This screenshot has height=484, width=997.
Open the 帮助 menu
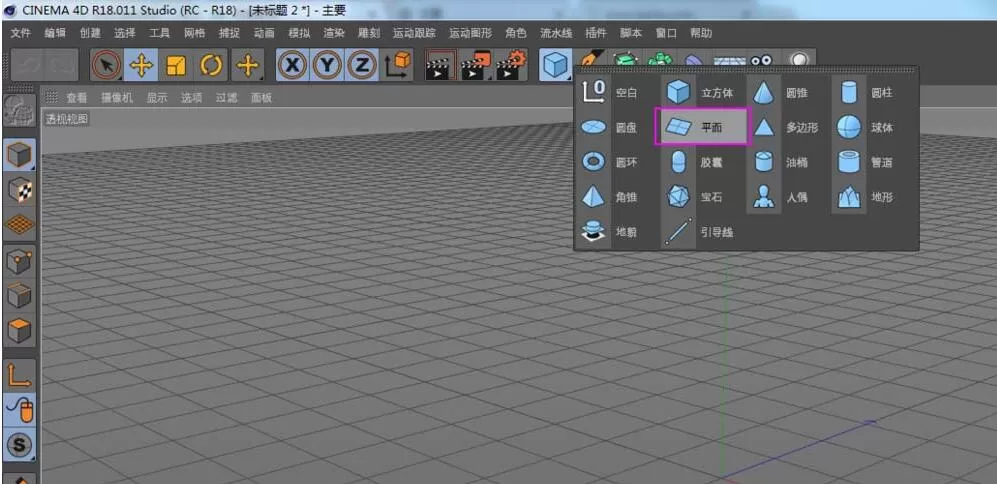point(701,33)
